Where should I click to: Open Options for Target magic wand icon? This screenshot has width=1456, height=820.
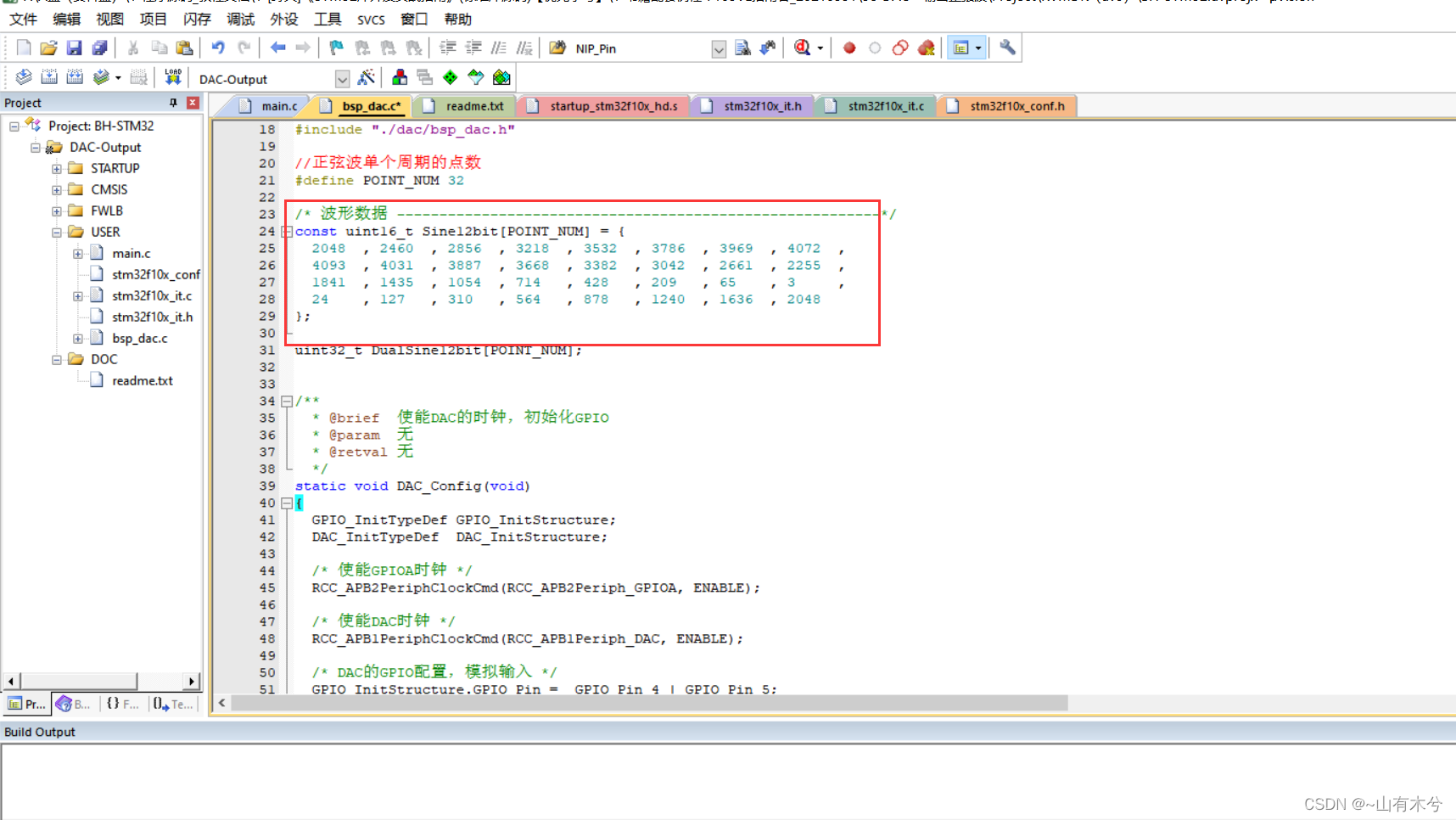click(x=367, y=78)
